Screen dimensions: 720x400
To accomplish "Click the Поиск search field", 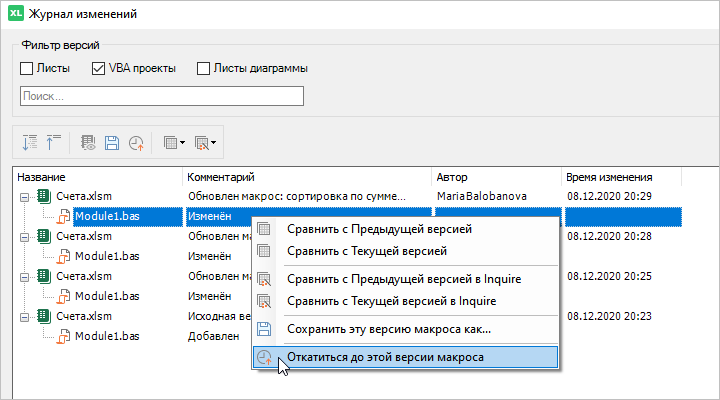I will pos(161,97).
